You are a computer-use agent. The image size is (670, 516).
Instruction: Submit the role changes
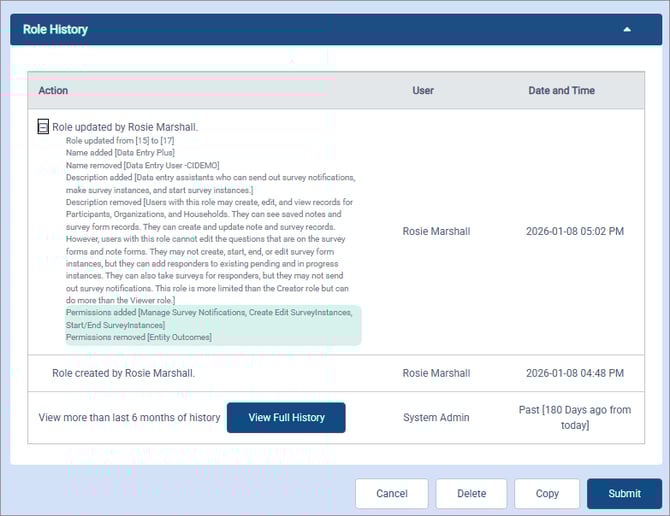pos(623,493)
